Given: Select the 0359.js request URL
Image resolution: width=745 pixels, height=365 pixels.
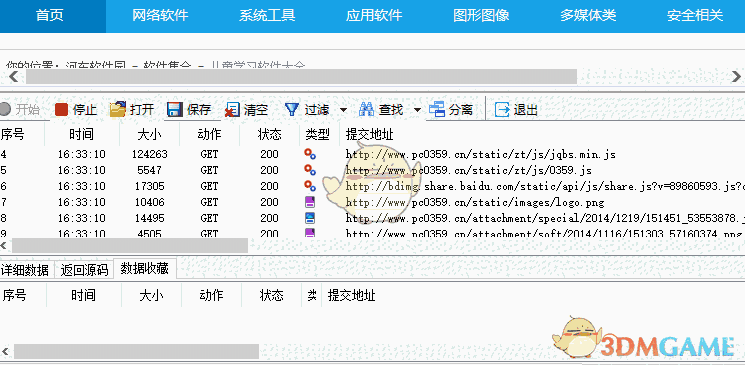Looking at the screenshot, I should coord(468,170).
